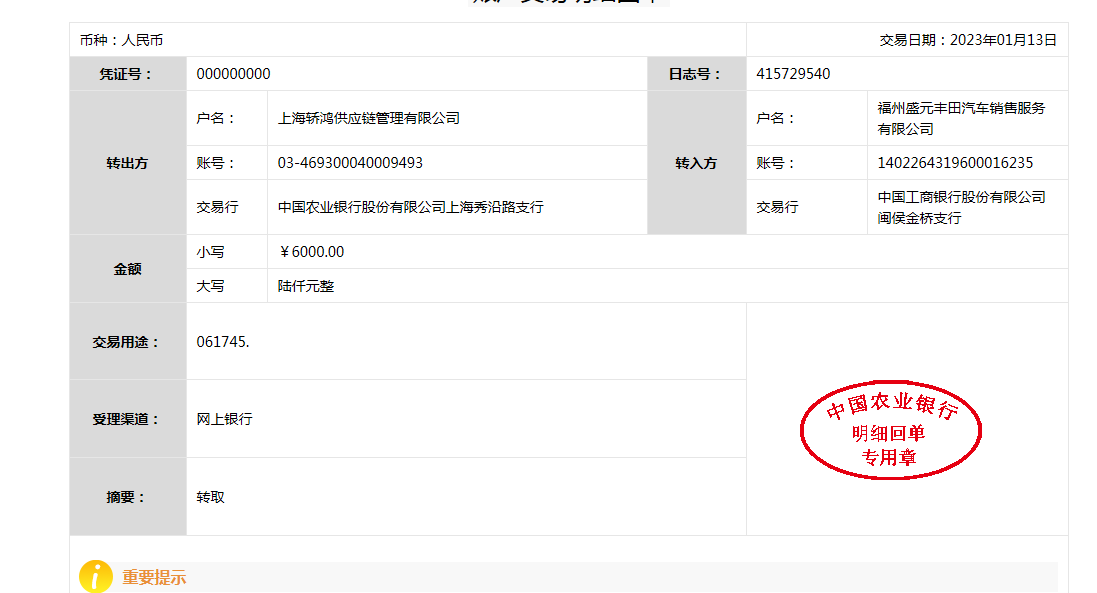This screenshot has width=1097, height=593.
Task: Select the amount ¥6000.00
Action: click(x=311, y=252)
